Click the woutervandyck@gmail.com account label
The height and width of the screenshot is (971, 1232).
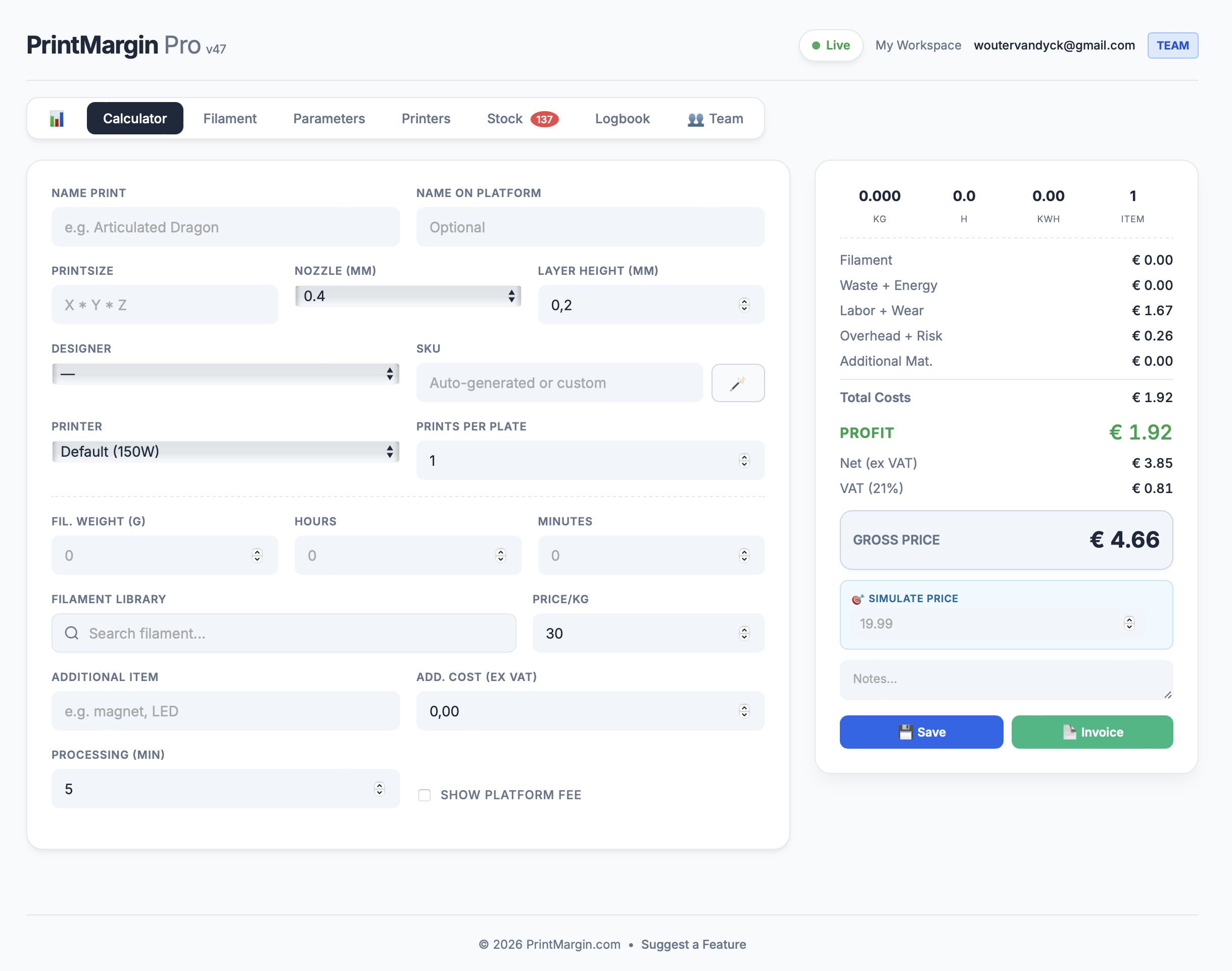(x=1054, y=45)
